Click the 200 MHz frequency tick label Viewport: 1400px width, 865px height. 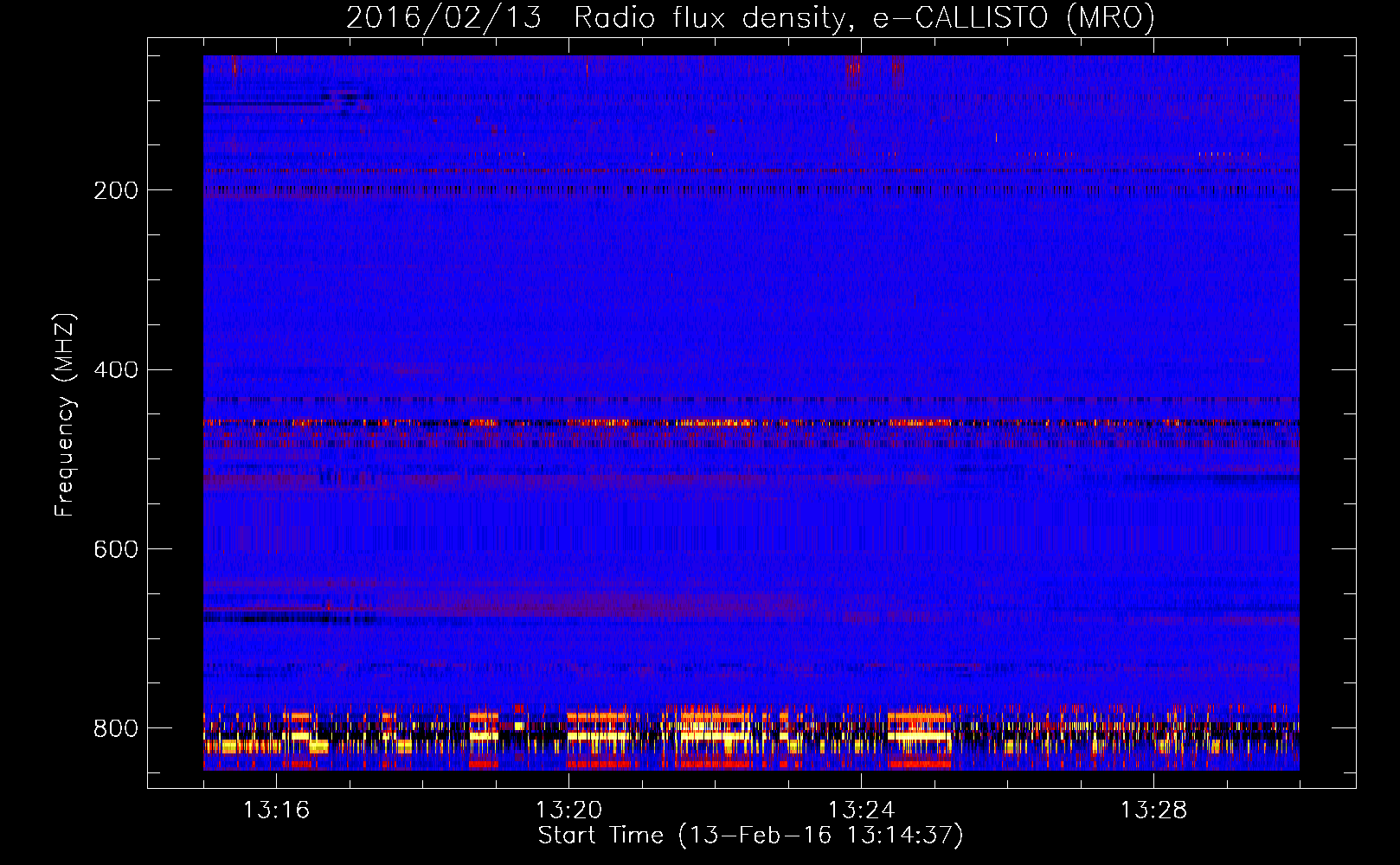click(x=116, y=190)
